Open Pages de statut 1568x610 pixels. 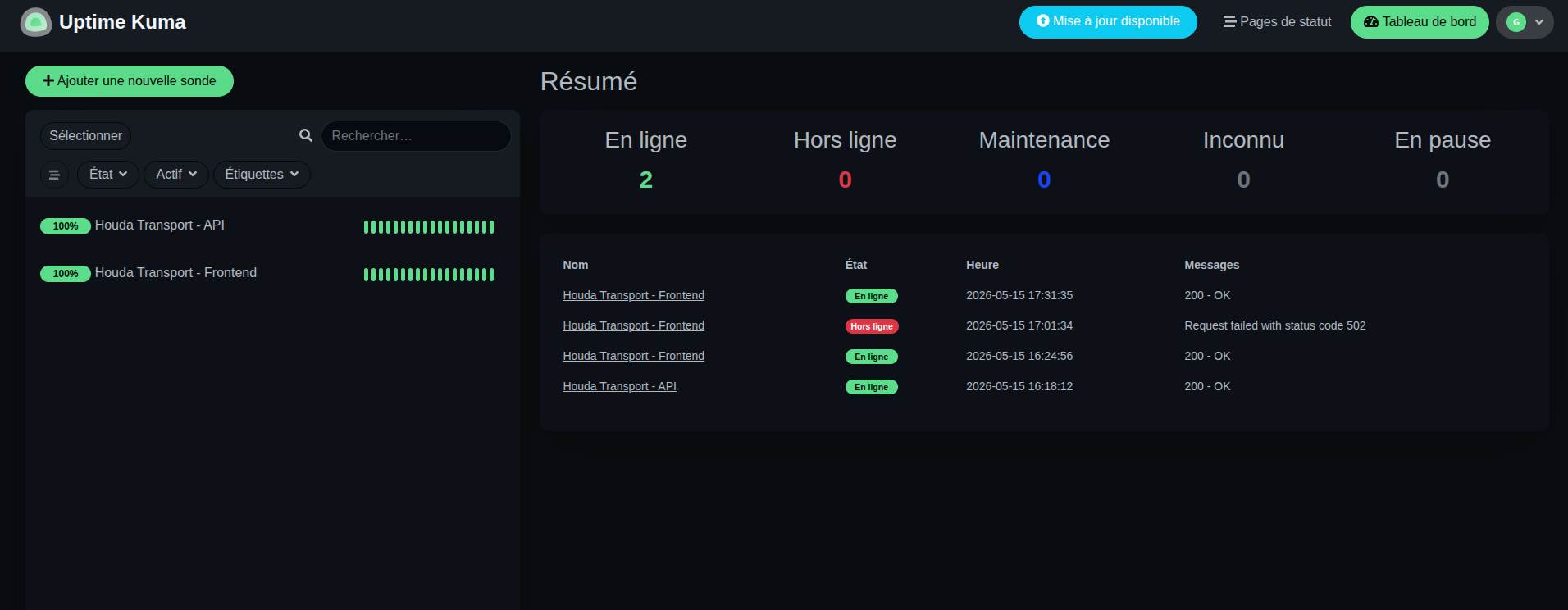point(1277,22)
